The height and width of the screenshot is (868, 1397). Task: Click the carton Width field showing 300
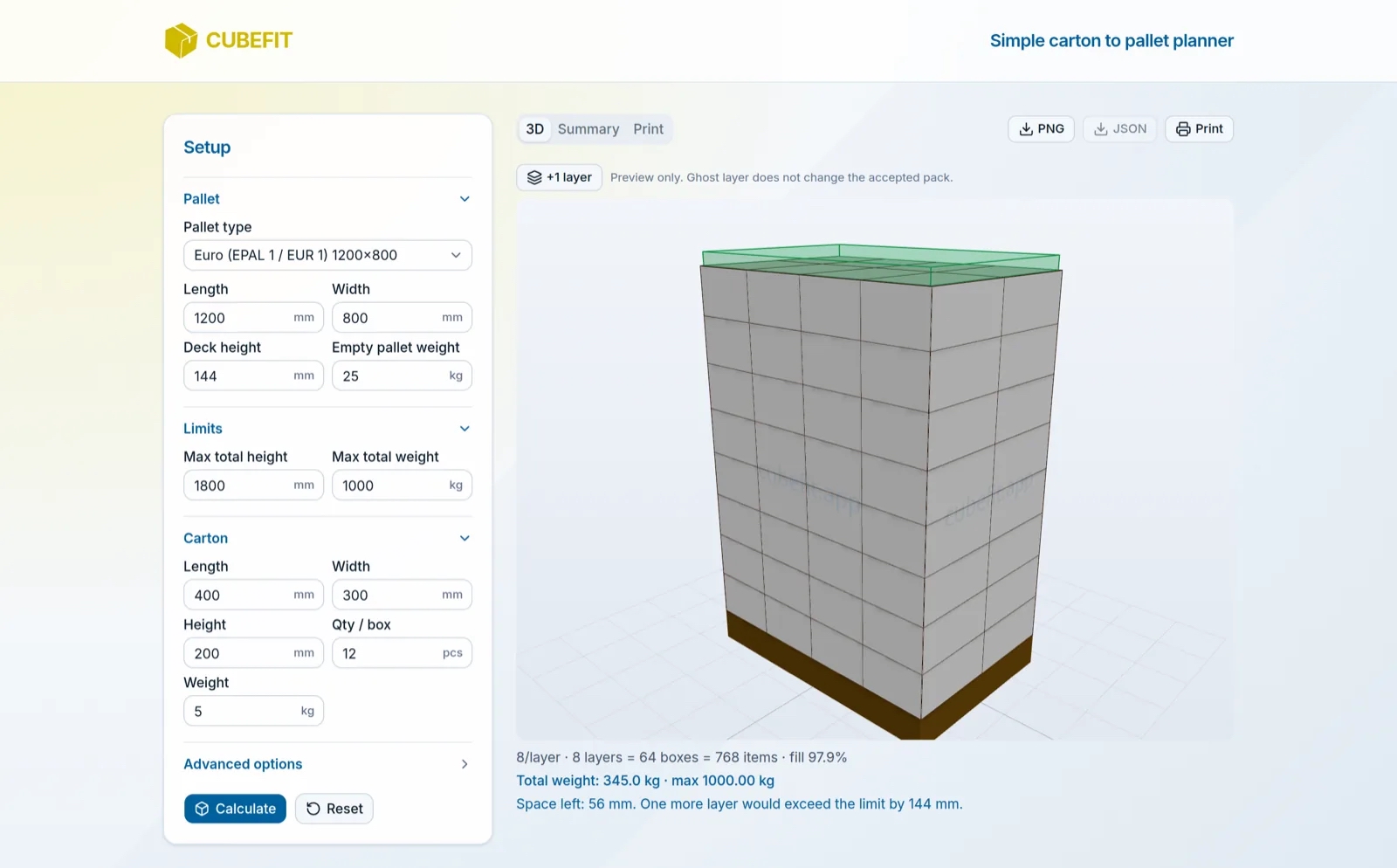(x=402, y=596)
